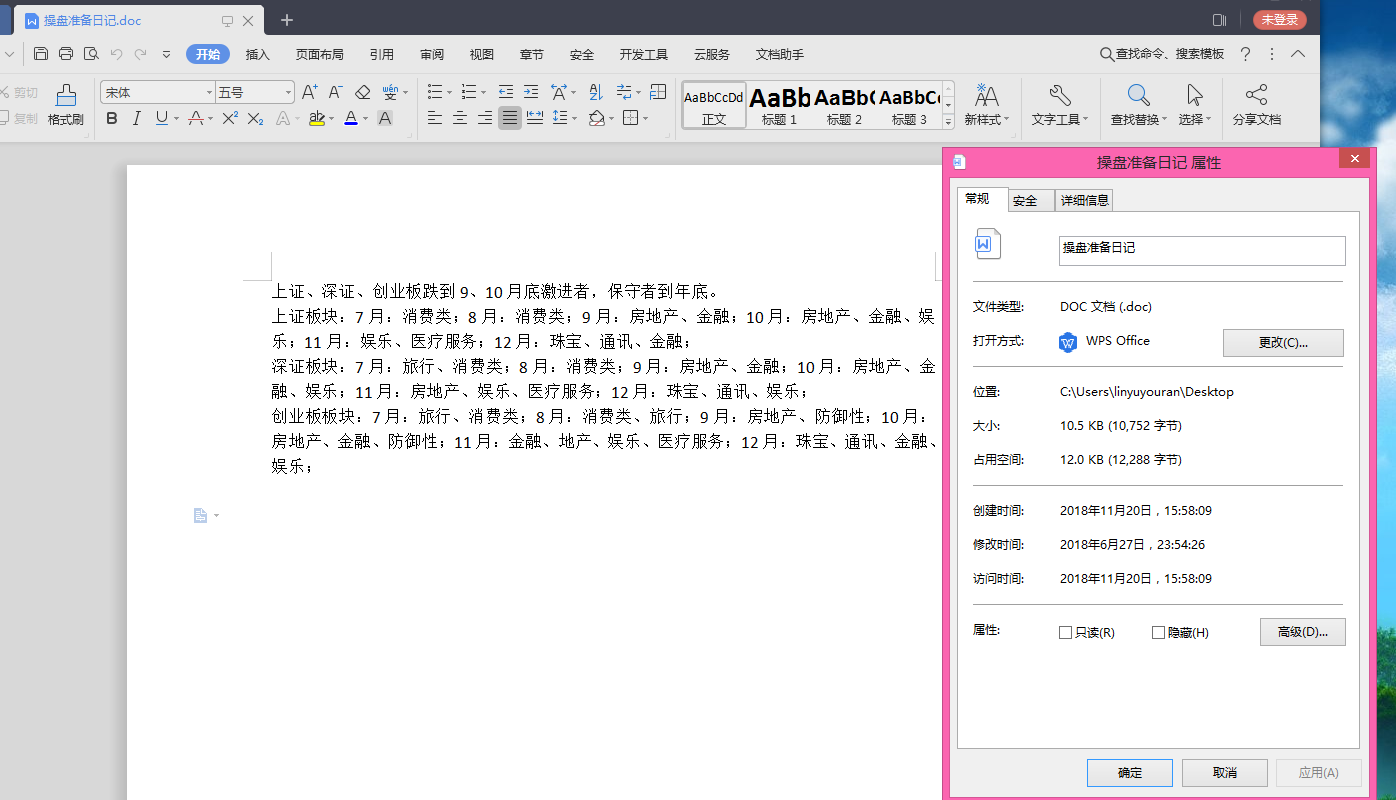
Task: Click the Cancel (取消) button
Action: pos(1225,773)
